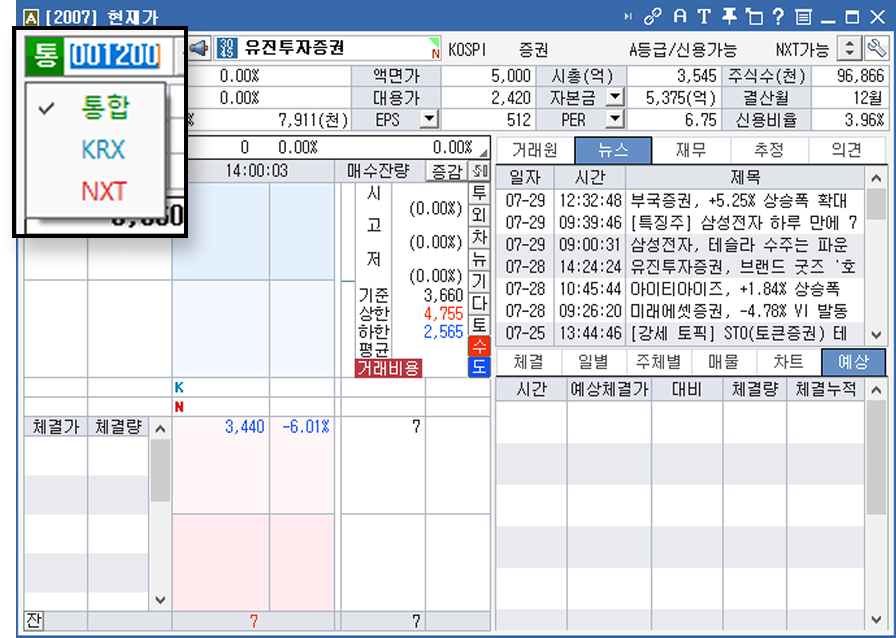Switch to the 의견 tab

click(847, 150)
